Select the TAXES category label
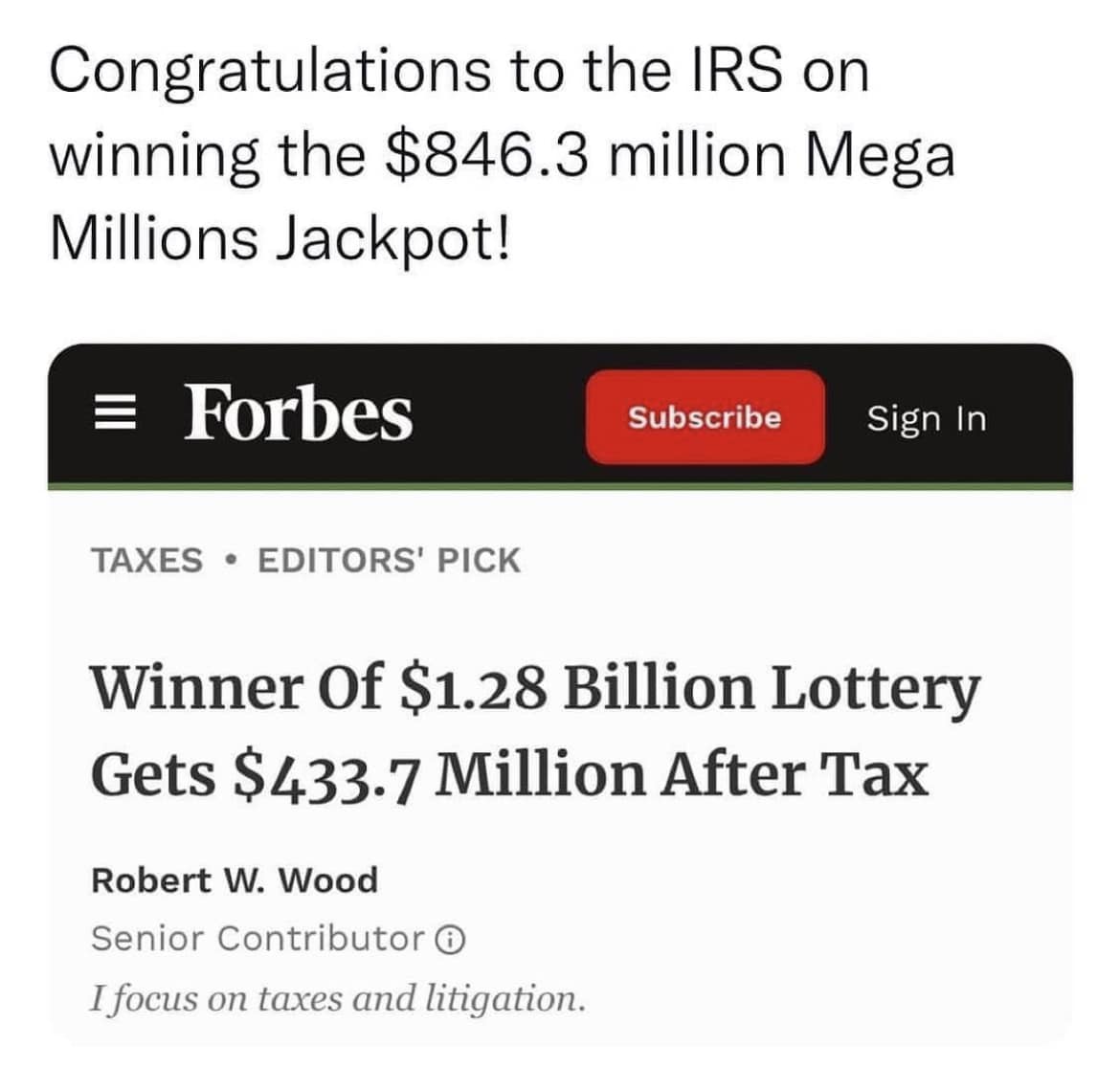 [x=147, y=560]
